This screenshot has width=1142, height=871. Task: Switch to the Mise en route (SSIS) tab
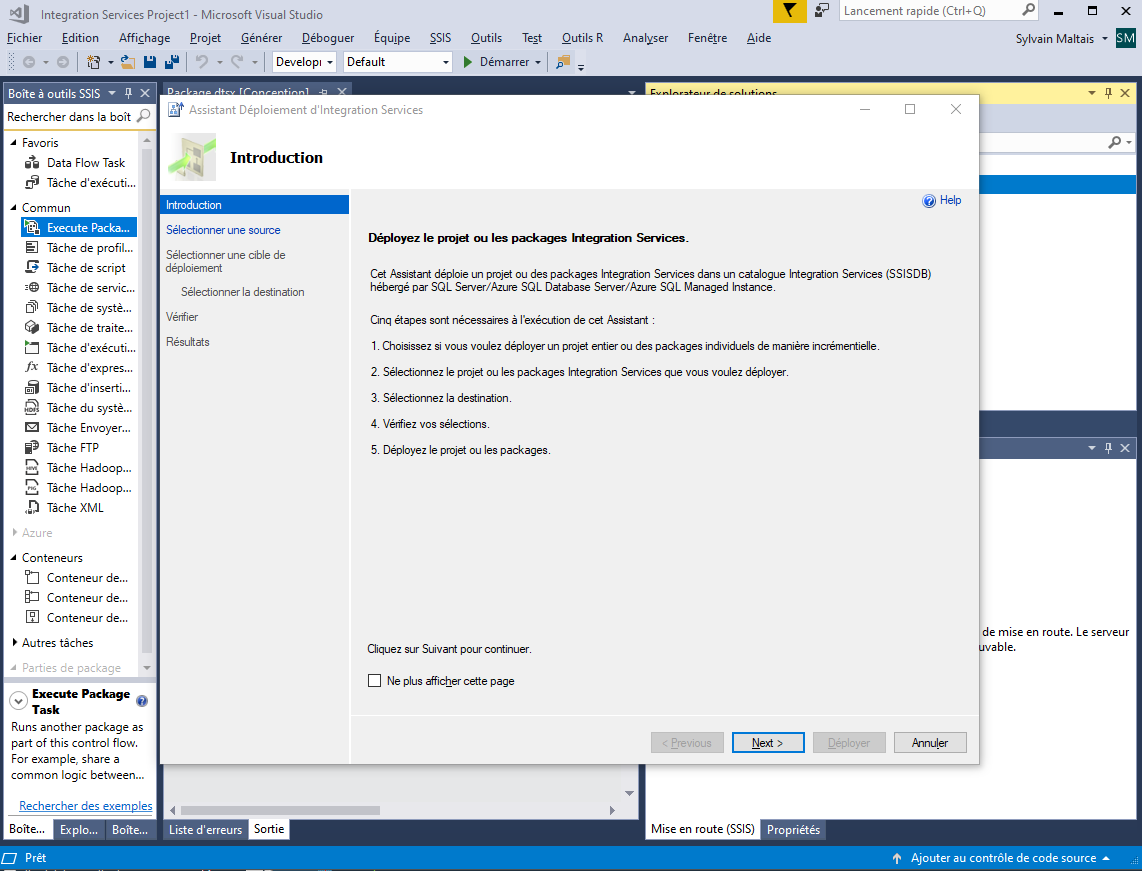[x=703, y=829]
